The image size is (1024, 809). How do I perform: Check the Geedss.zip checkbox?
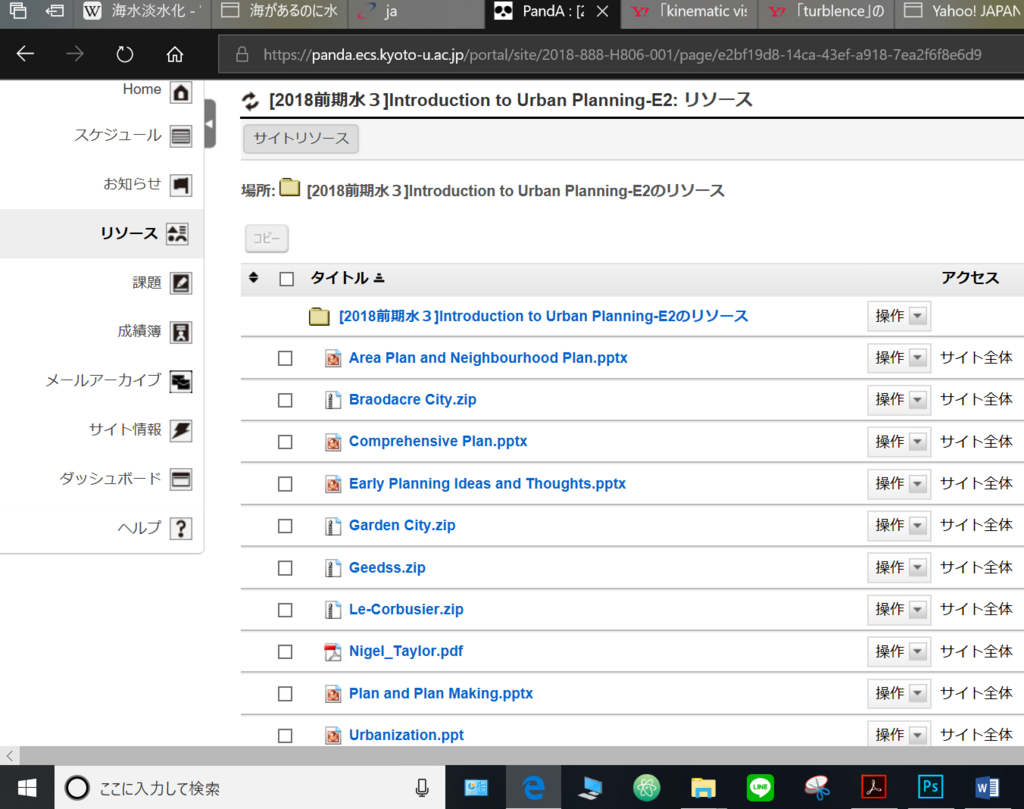[285, 568]
